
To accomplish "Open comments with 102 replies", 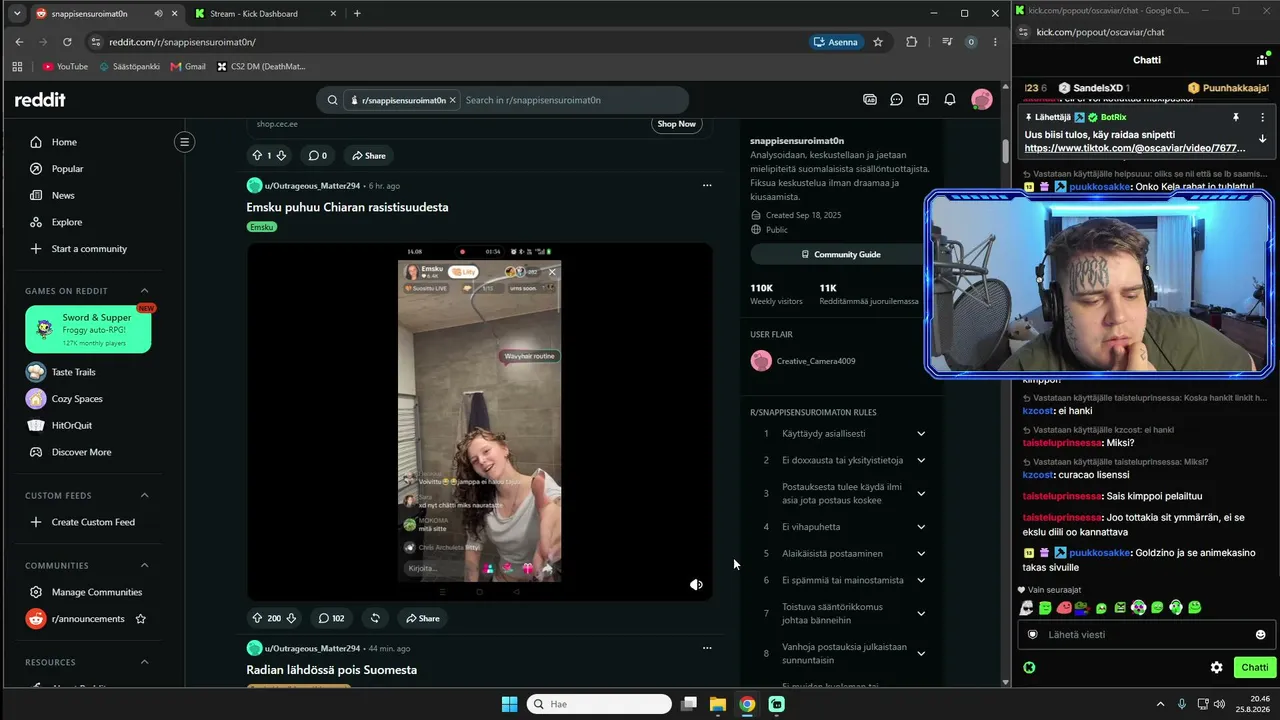I will tap(331, 618).
